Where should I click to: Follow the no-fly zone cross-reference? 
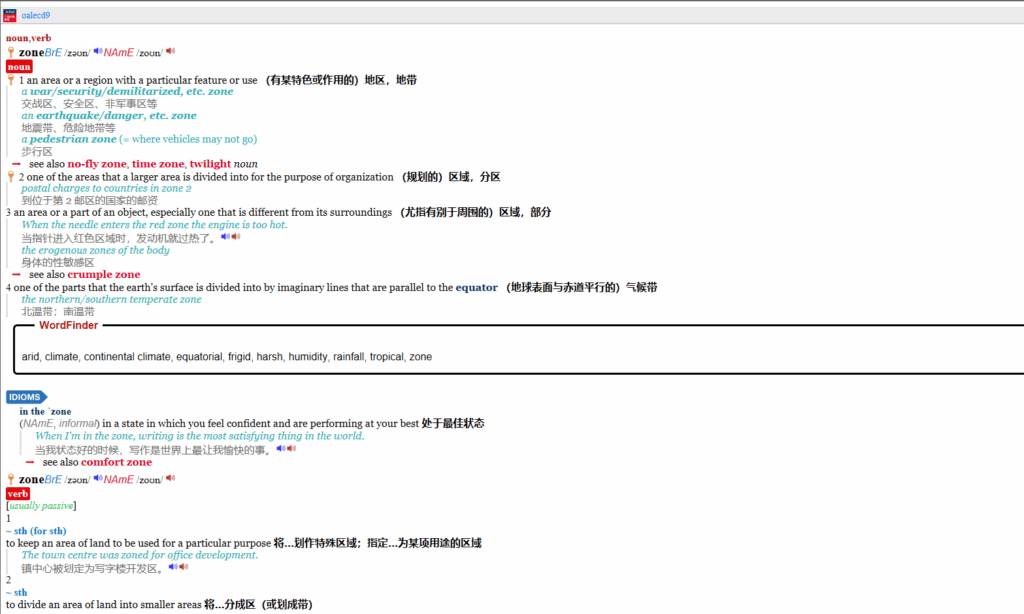97,164
